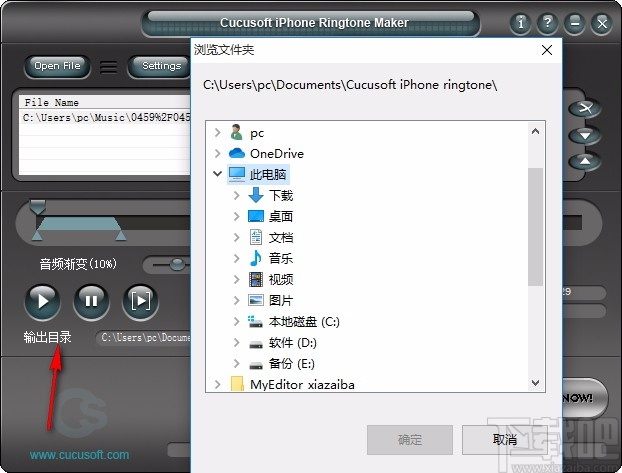Click the right clip end triangle marker
This screenshot has width=622, height=473.
click(121, 236)
